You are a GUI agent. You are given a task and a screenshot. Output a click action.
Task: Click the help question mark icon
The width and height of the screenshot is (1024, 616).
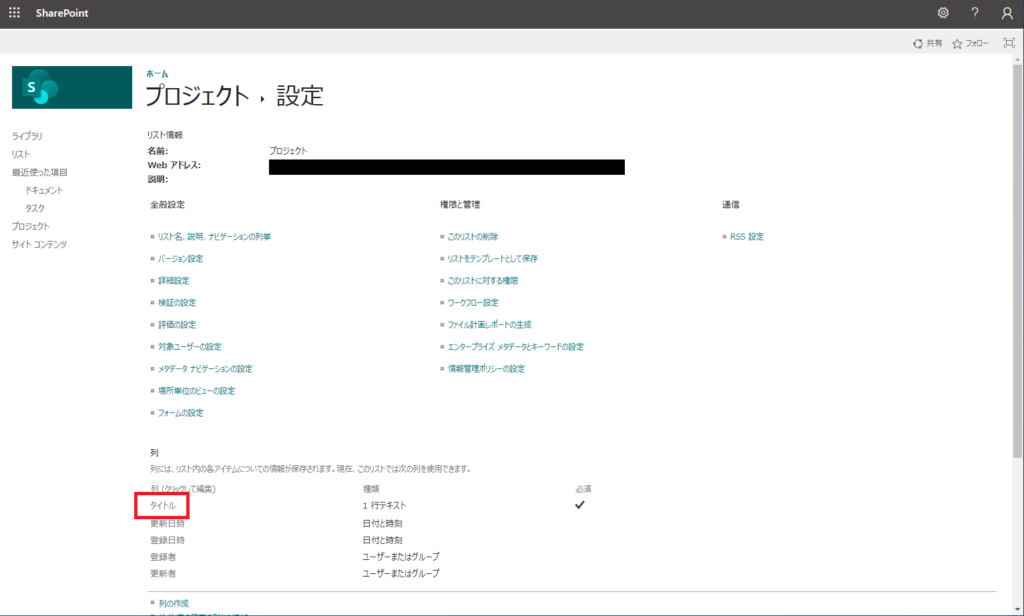click(x=974, y=13)
